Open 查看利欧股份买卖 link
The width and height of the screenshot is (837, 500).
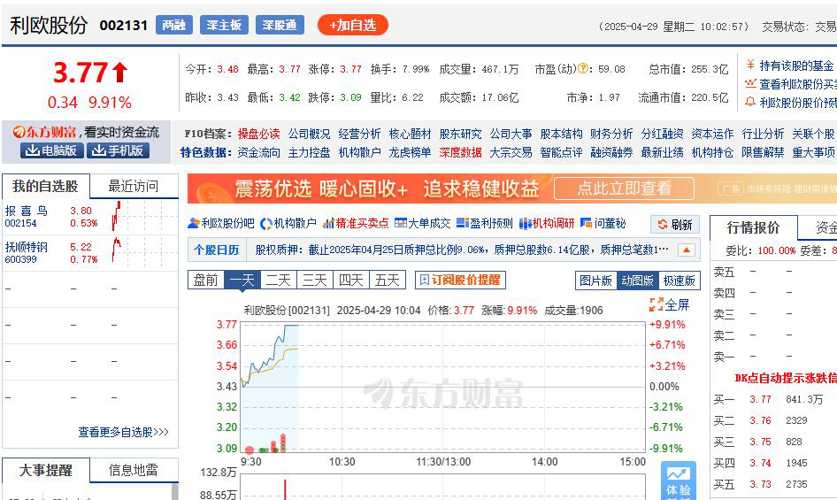coord(797,84)
